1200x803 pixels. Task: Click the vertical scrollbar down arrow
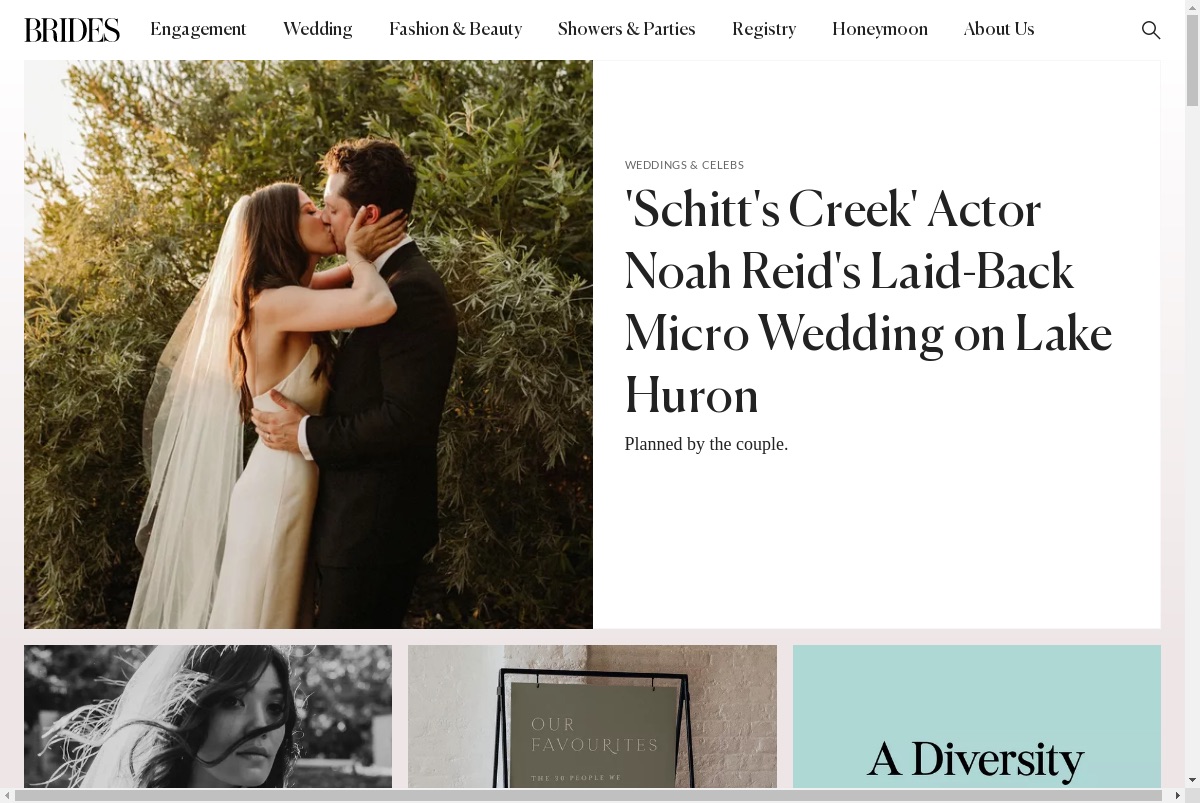(1192, 781)
